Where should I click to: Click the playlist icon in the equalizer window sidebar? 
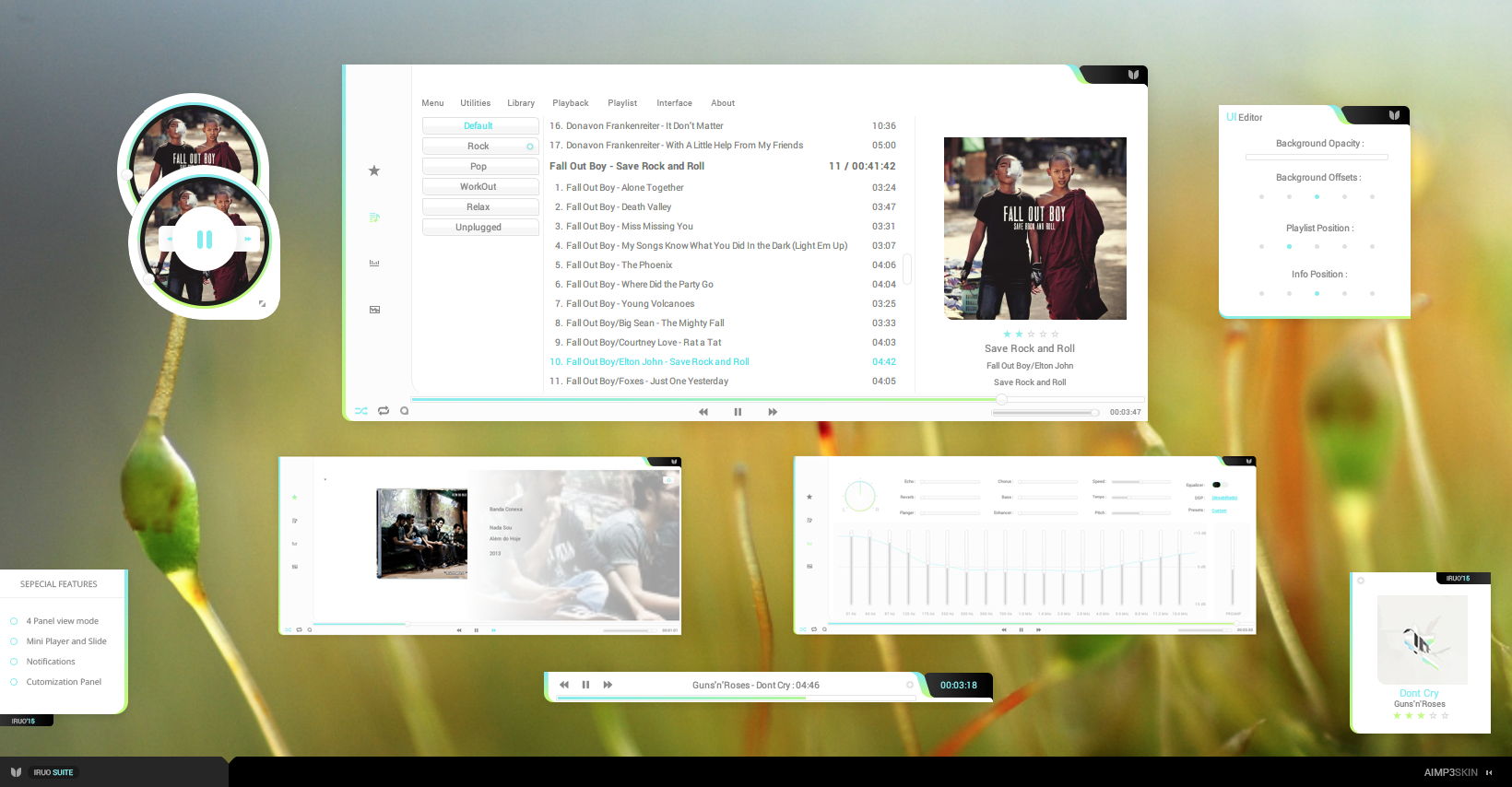coord(809,520)
